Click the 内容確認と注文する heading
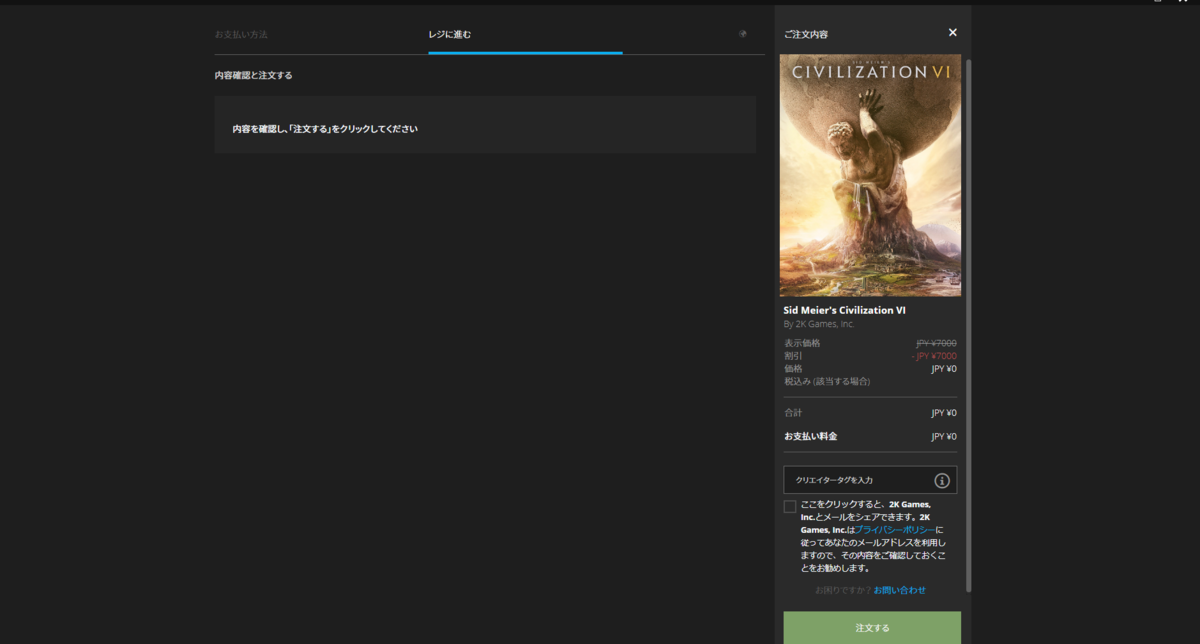This screenshot has width=1200, height=644. [253, 75]
